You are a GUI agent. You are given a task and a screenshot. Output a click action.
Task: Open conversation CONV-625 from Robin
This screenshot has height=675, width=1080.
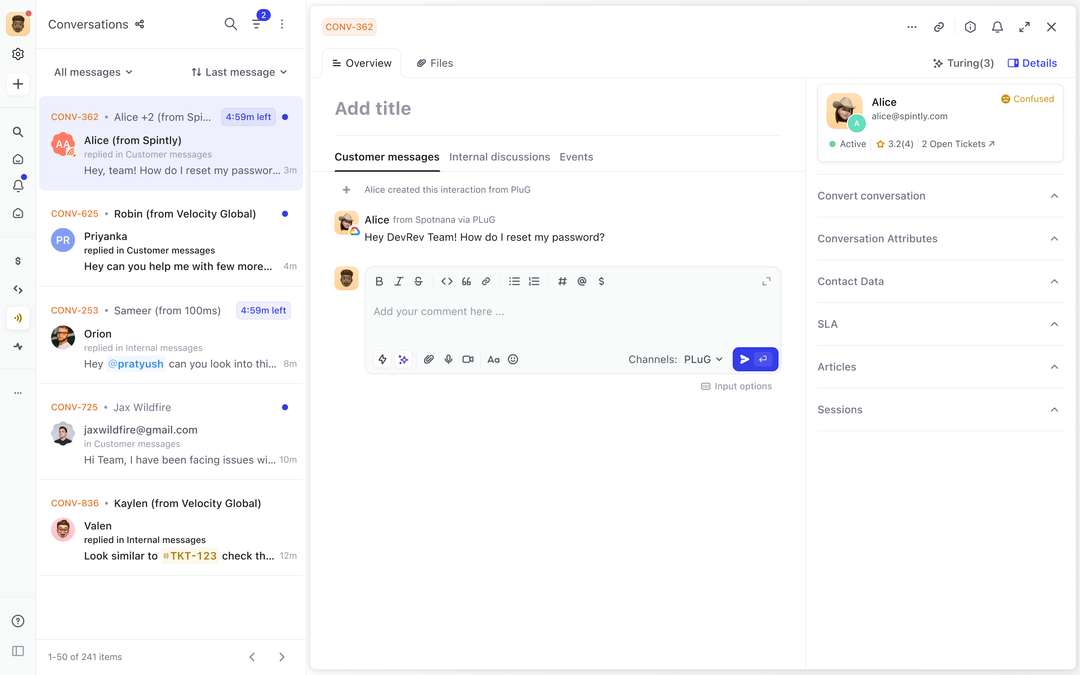171,240
